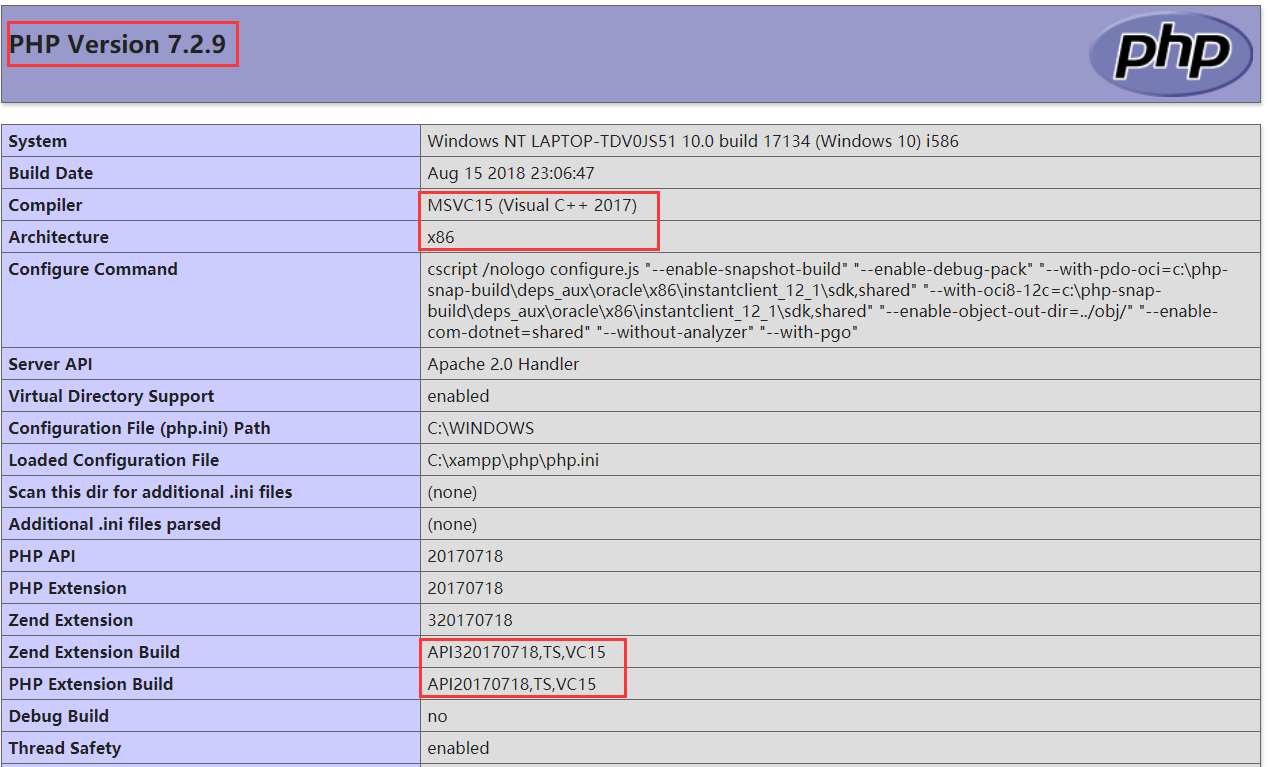Image resolution: width=1270 pixels, height=767 pixels.
Task: Click "(none)" beside Additional .ini files parsed
Action: [x=452, y=524]
